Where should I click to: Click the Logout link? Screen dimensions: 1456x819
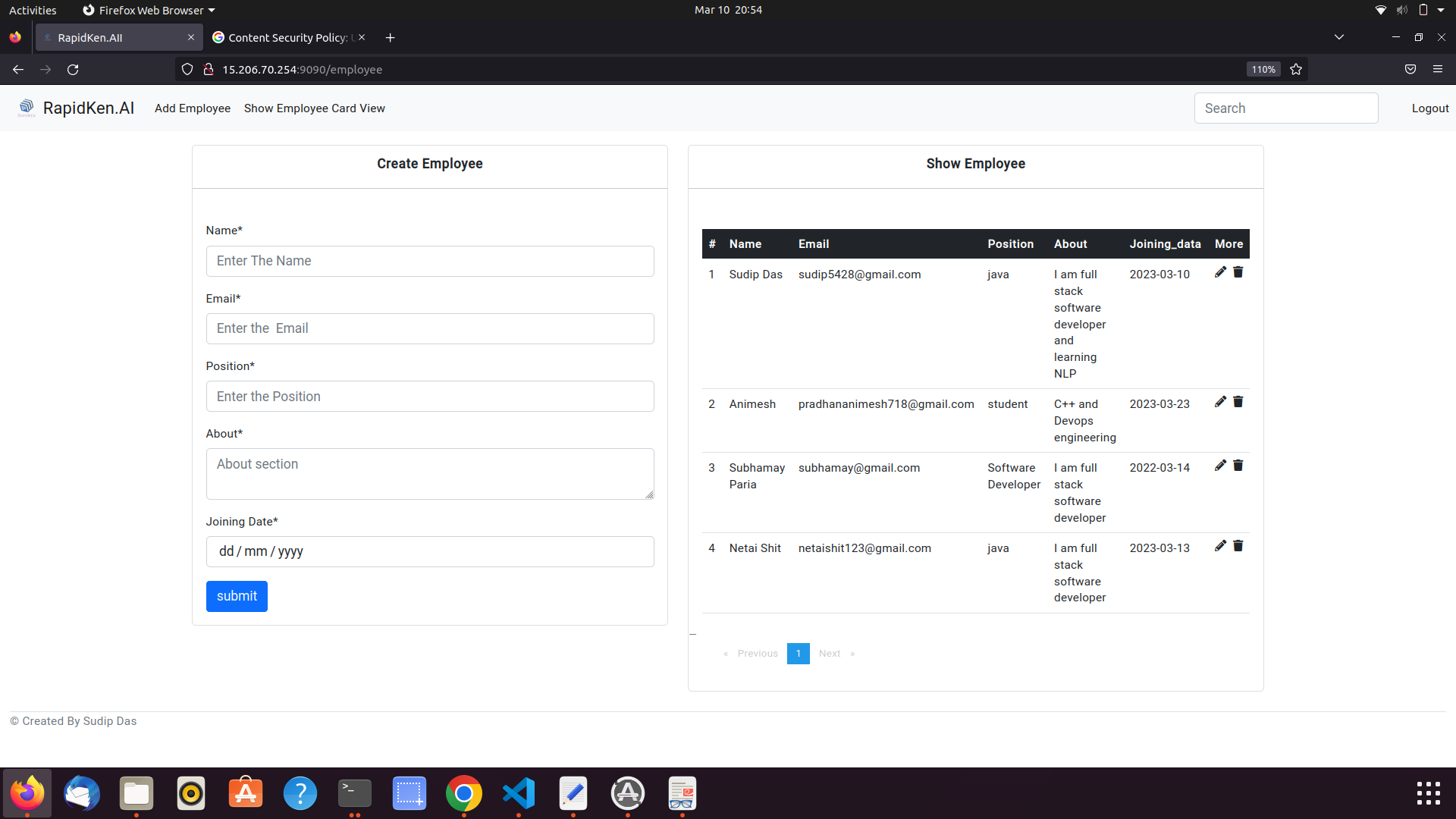tap(1429, 108)
